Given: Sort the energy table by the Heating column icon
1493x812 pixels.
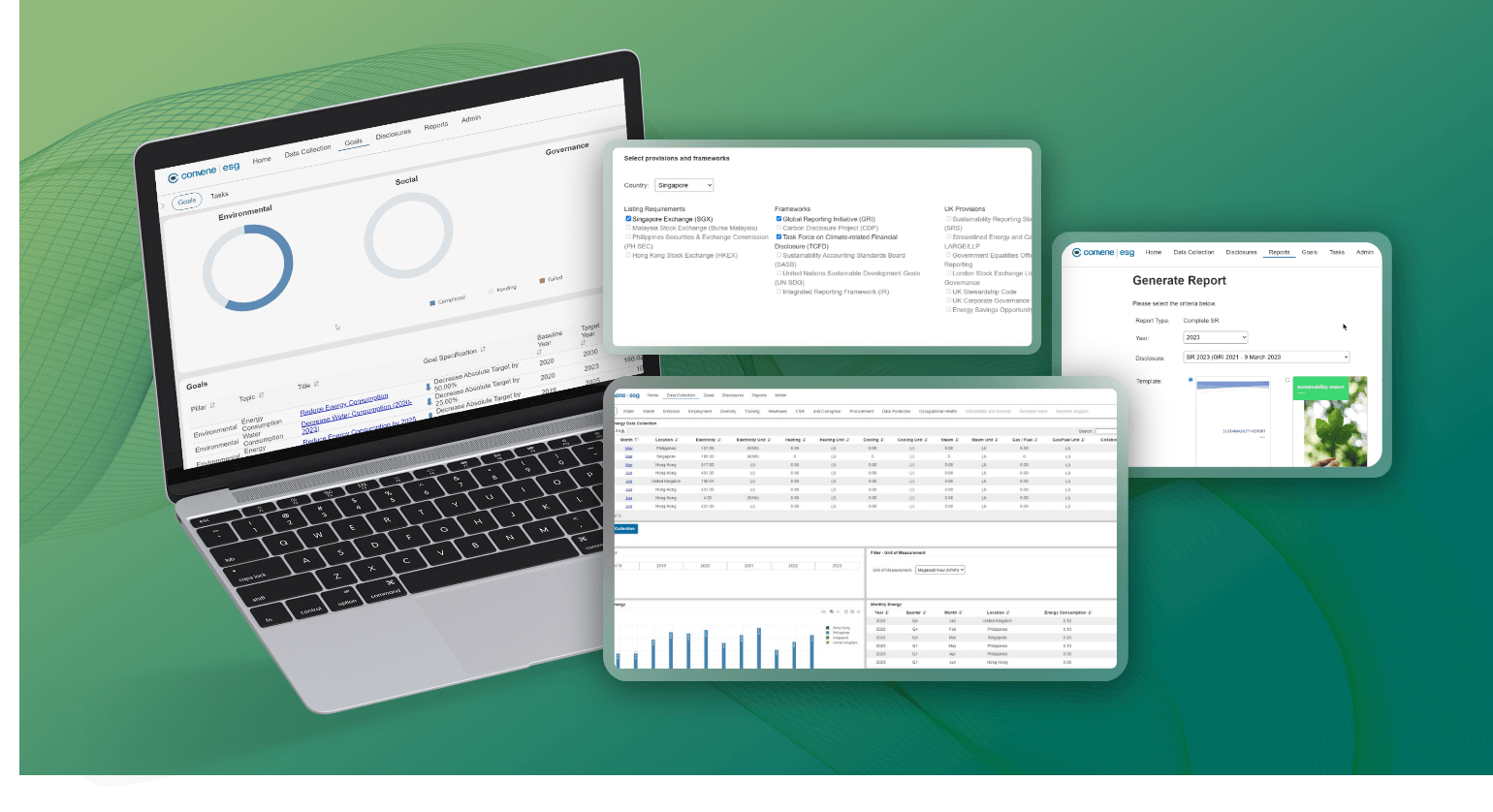Looking at the screenshot, I should 805,440.
